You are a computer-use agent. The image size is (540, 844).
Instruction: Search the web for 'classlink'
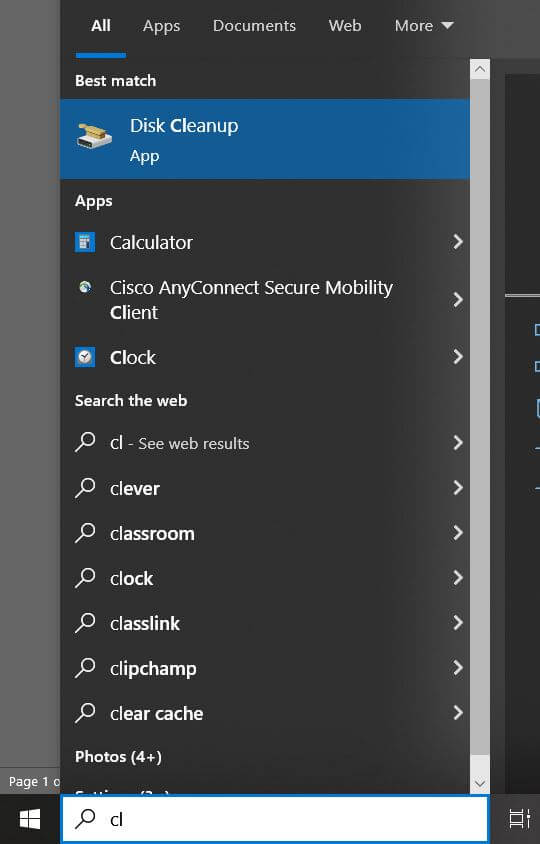(x=264, y=623)
